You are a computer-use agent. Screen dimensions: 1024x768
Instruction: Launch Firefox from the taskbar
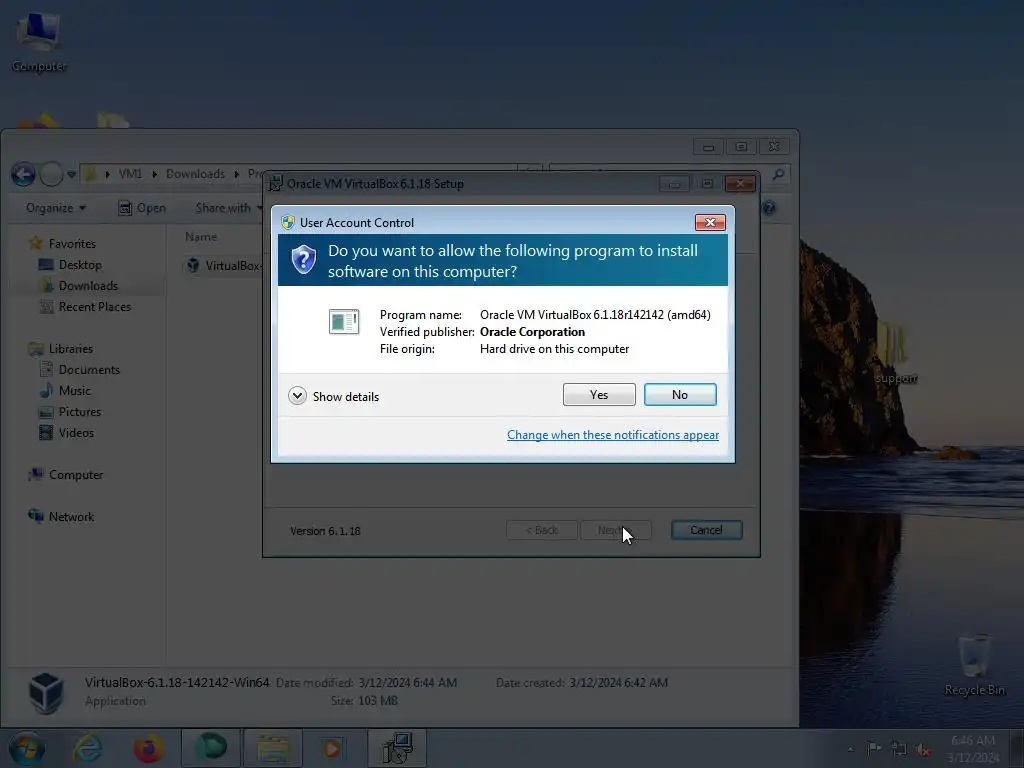(x=149, y=748)
